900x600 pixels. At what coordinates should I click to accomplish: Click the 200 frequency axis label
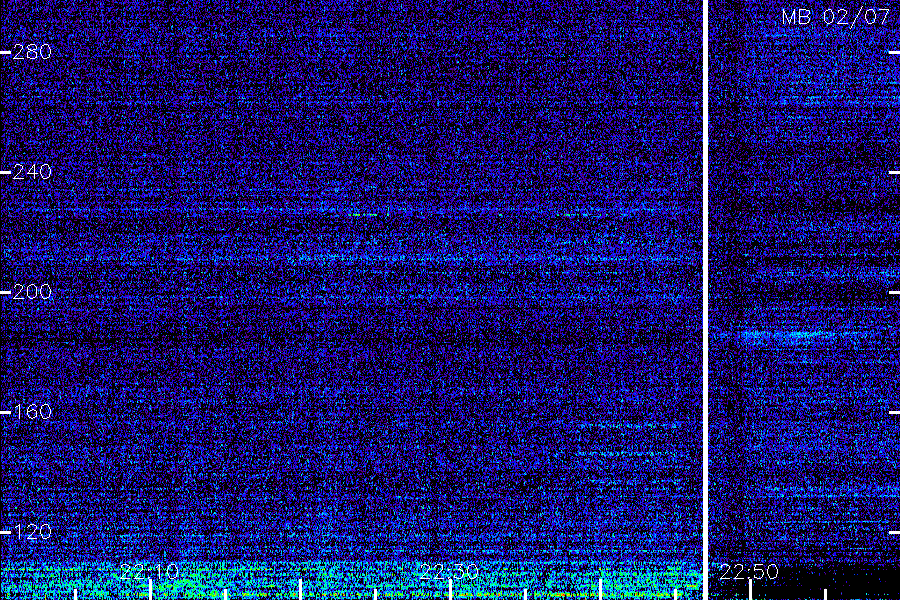click(x=32, y=292)
